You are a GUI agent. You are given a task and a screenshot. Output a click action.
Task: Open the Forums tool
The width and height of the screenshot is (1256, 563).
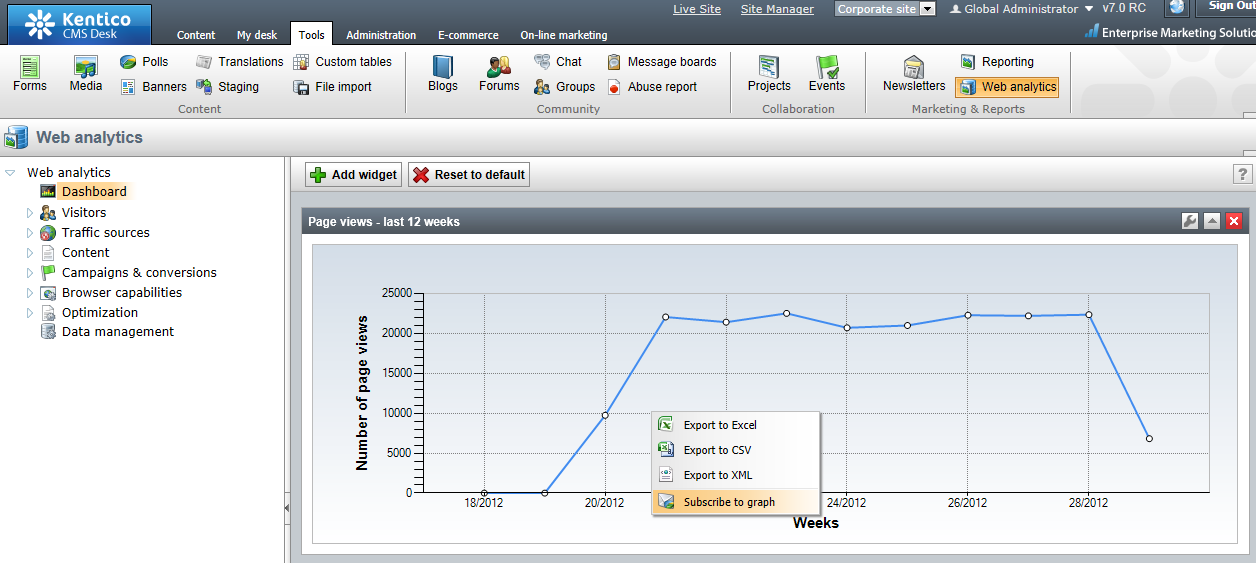(x=499, y=73)
